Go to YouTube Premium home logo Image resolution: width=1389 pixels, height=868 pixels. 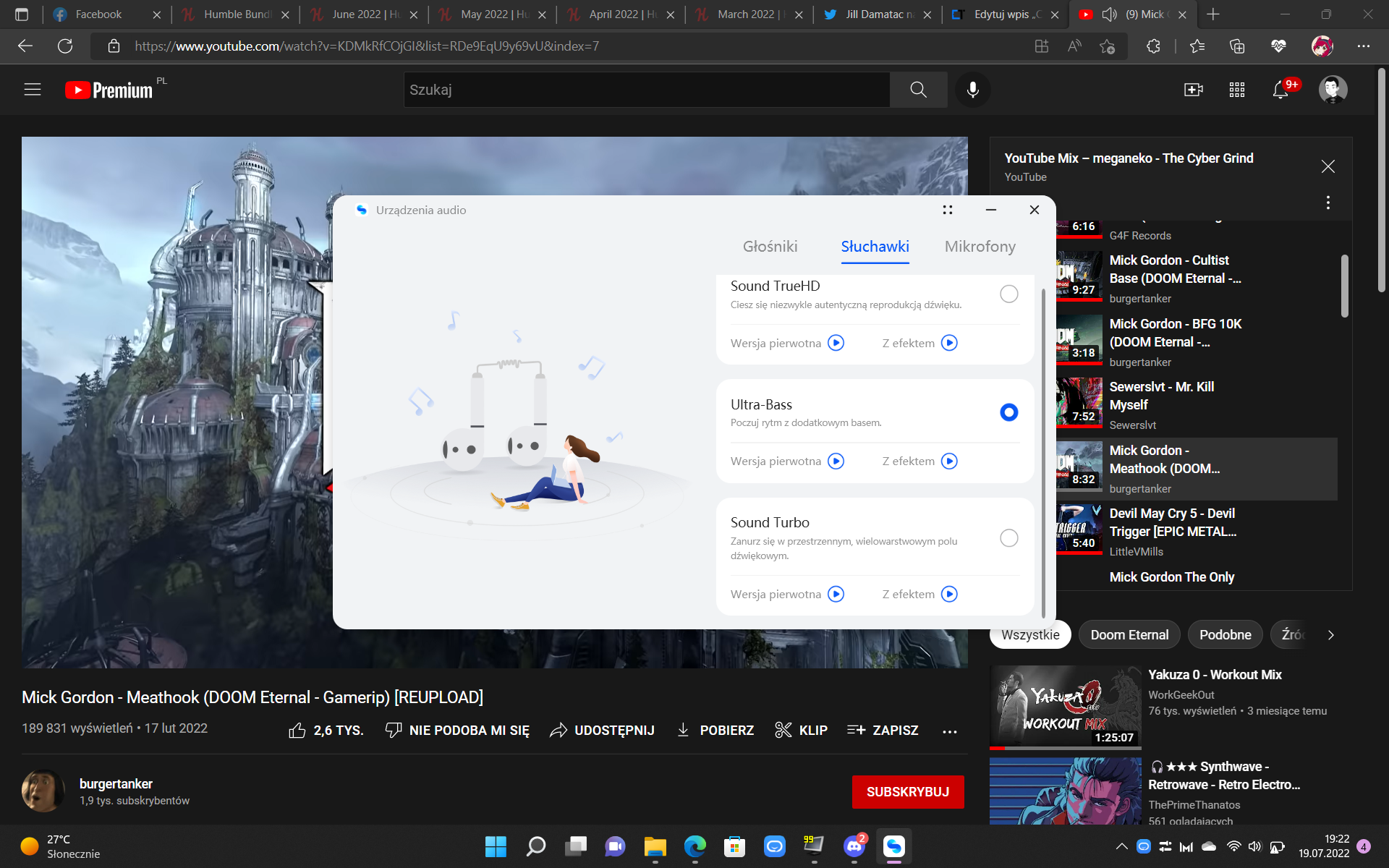[109, 90]
